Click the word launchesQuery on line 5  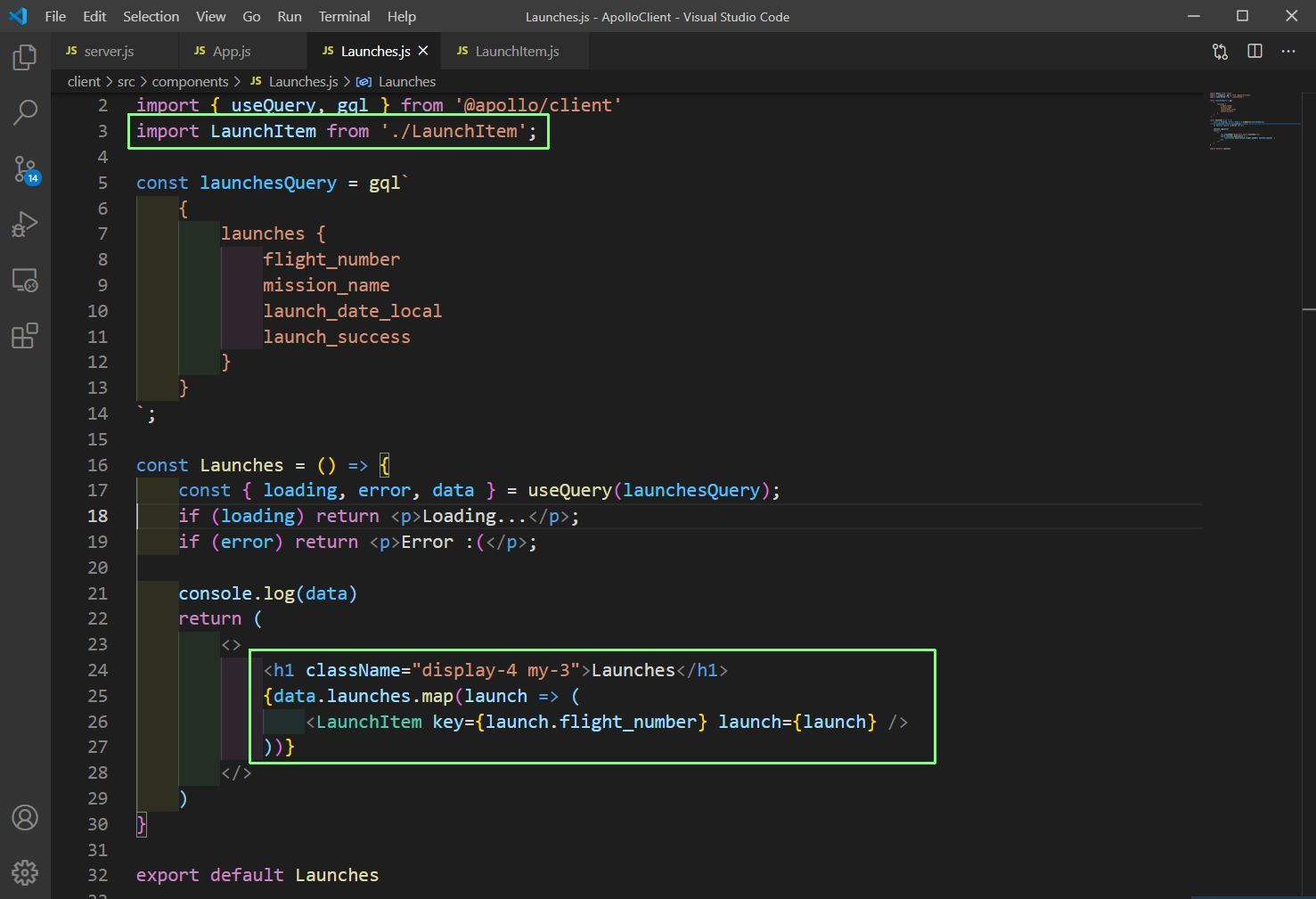pos(268,183)
